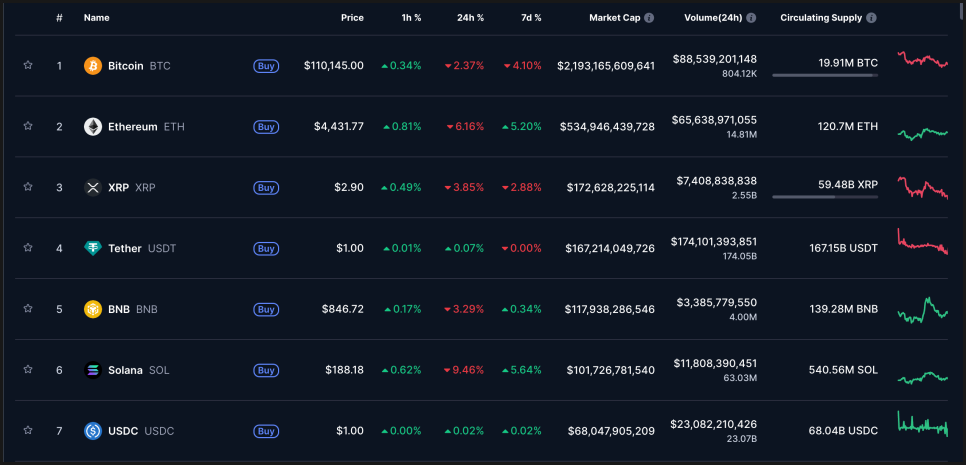Star Ethereum for the watchlist
966x465 pixels.
(x=28, y=126)
